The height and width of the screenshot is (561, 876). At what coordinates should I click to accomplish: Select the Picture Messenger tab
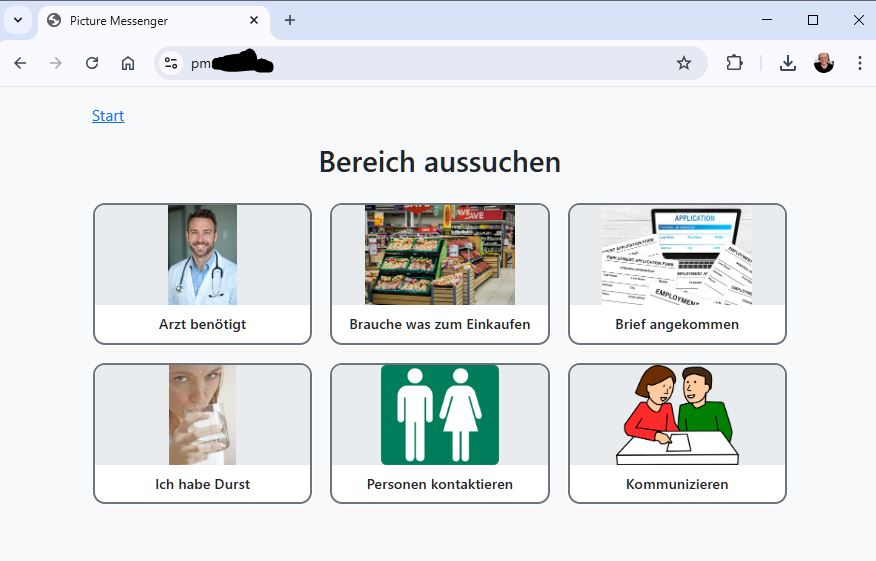(154, 21)
